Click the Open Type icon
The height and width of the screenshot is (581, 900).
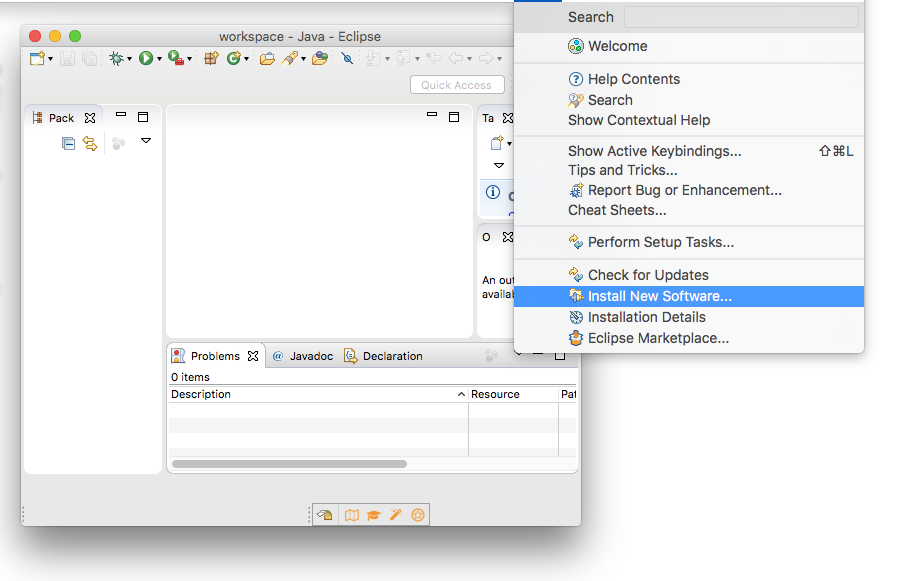coord(267,59)
